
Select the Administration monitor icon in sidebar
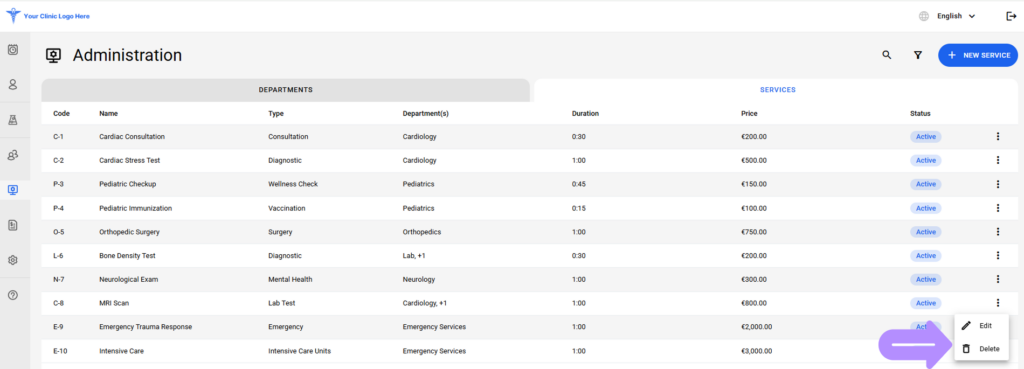click(12, 190)
